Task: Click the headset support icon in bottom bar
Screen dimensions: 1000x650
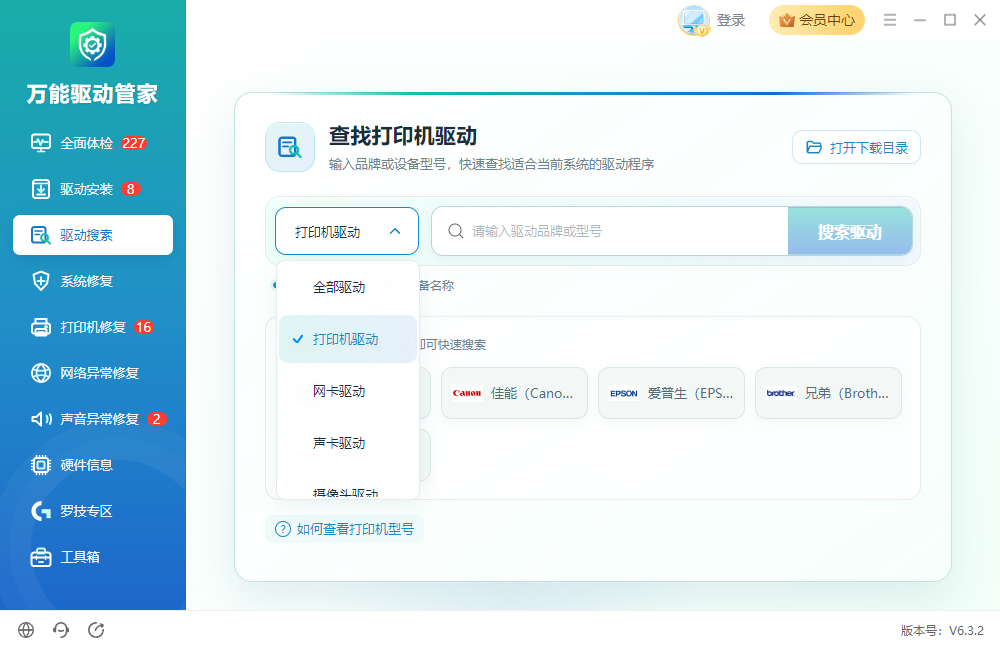Action: (61, 630)
